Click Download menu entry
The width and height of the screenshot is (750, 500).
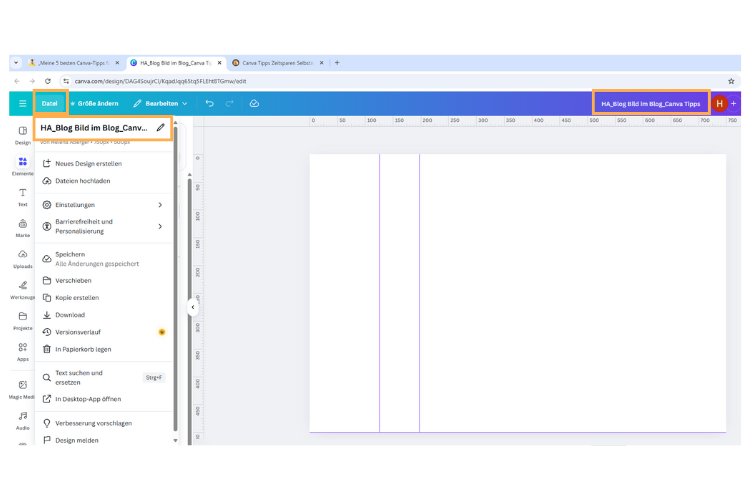103,315
